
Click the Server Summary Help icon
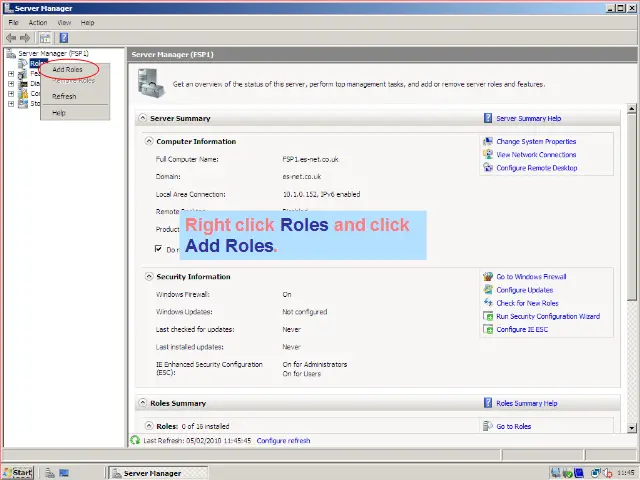[488, 118]
